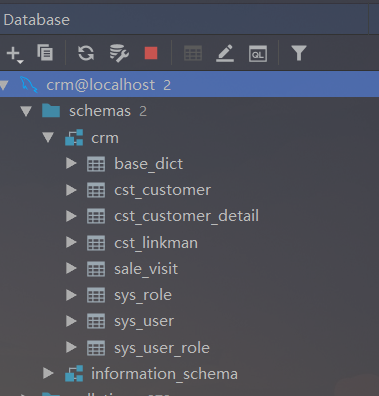Click the New (plus) data source icon
Screen dimensions: 379x396
tap(15, 54)
